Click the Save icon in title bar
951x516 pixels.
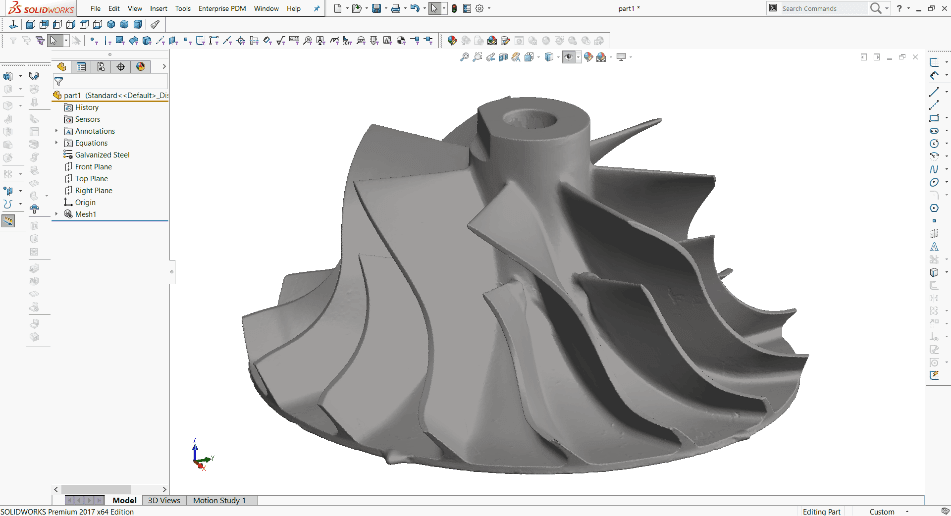376,8
